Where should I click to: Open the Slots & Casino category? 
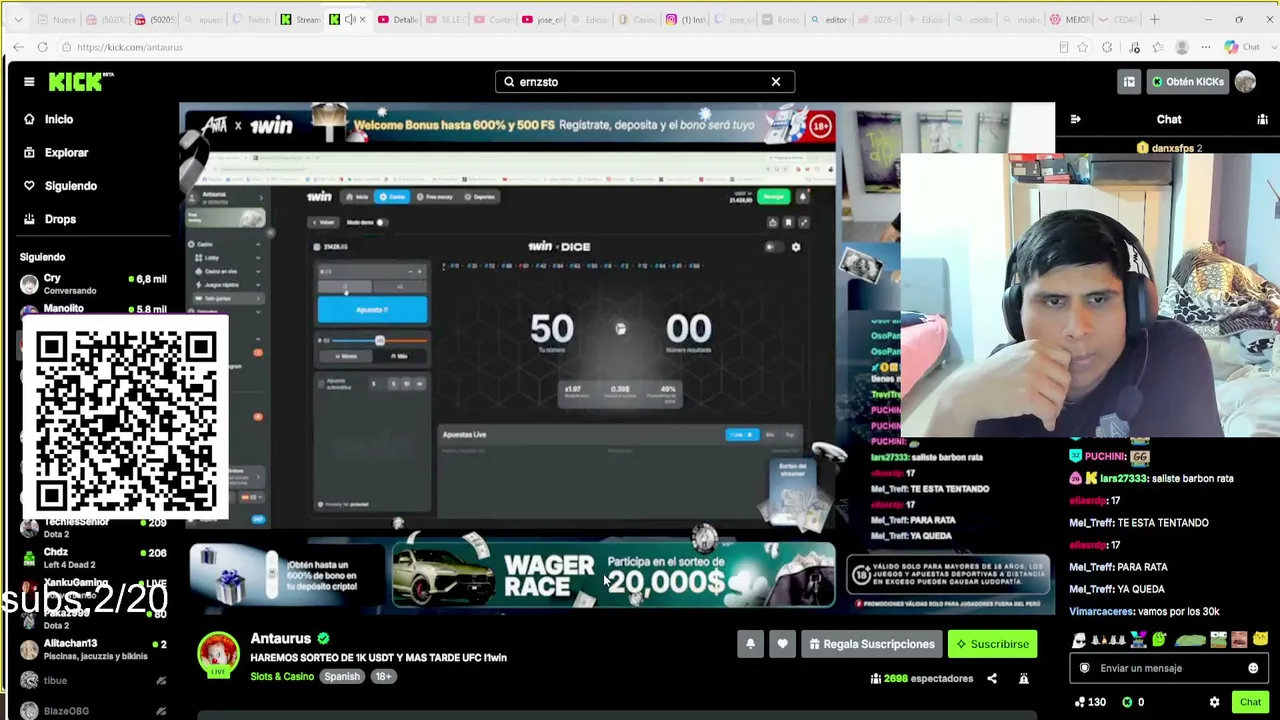coord(282,676)
